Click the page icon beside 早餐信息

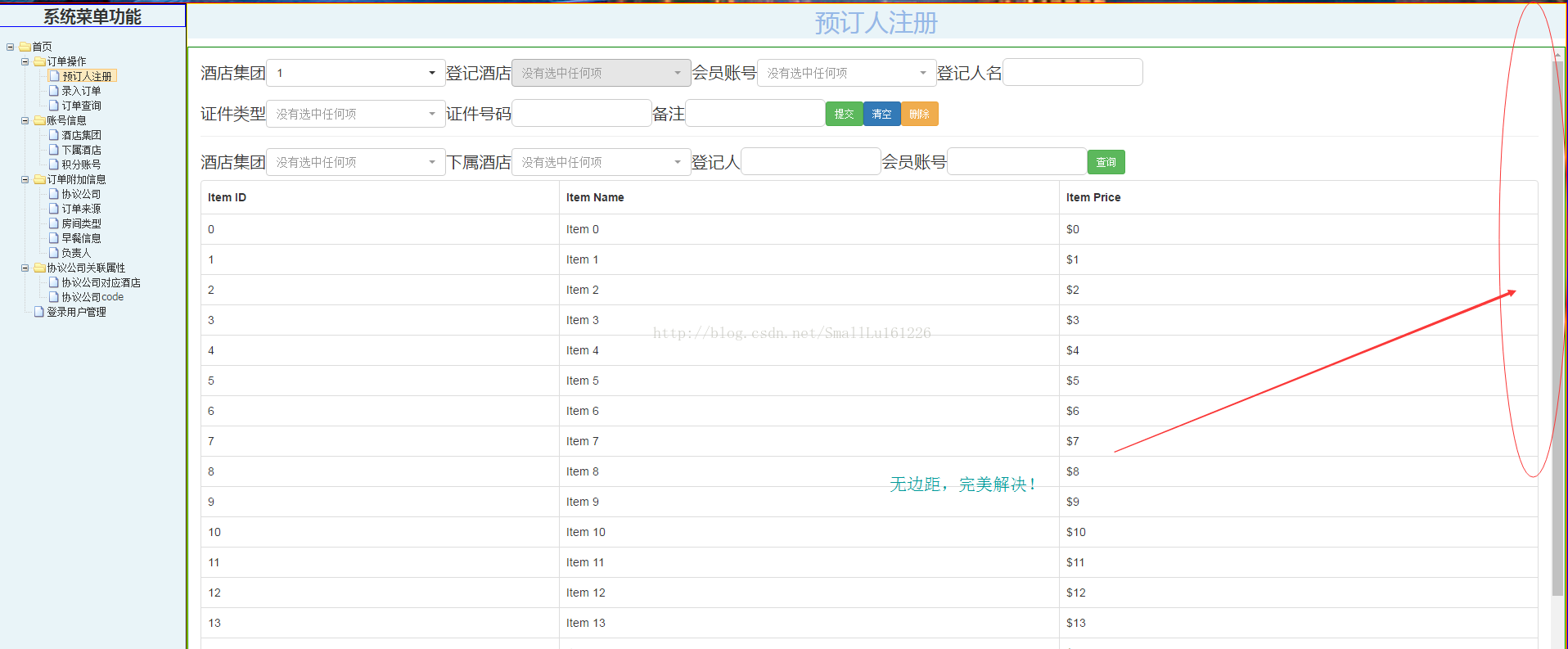tap(54, 238)
